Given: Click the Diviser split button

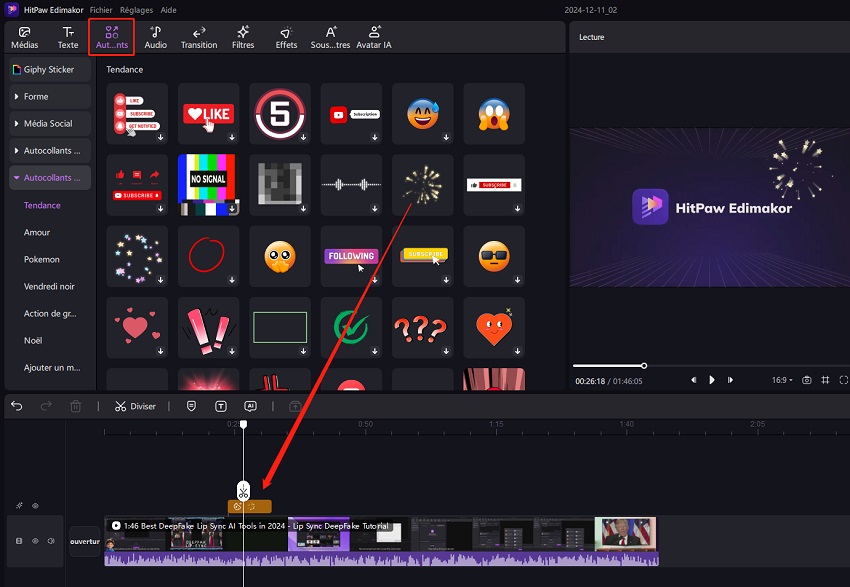Looking at the screenshot, I should click(x=136, y=407).
